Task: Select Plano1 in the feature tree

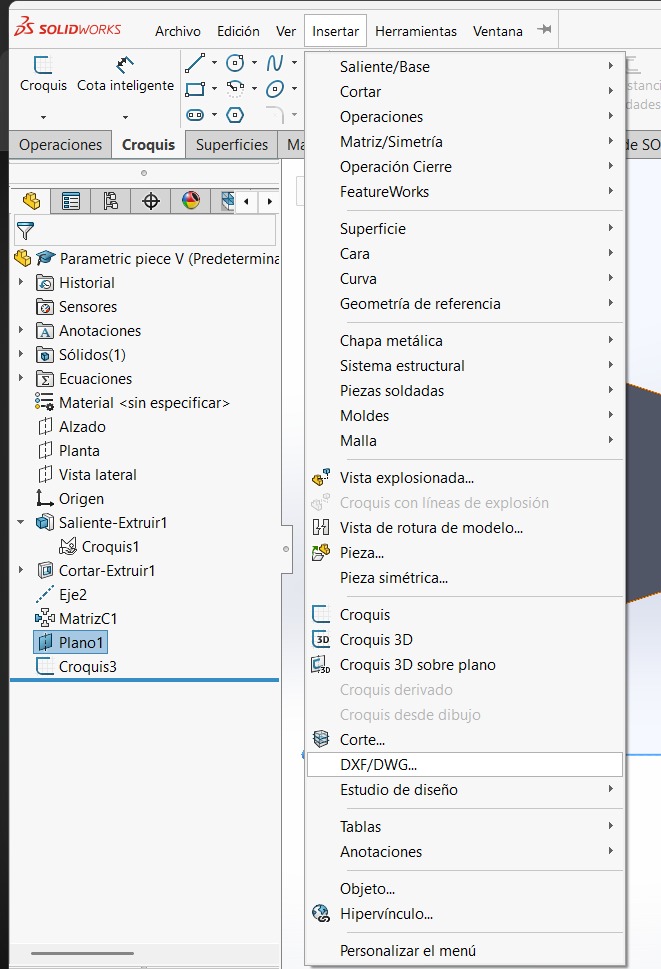Action: click(70, 643)
